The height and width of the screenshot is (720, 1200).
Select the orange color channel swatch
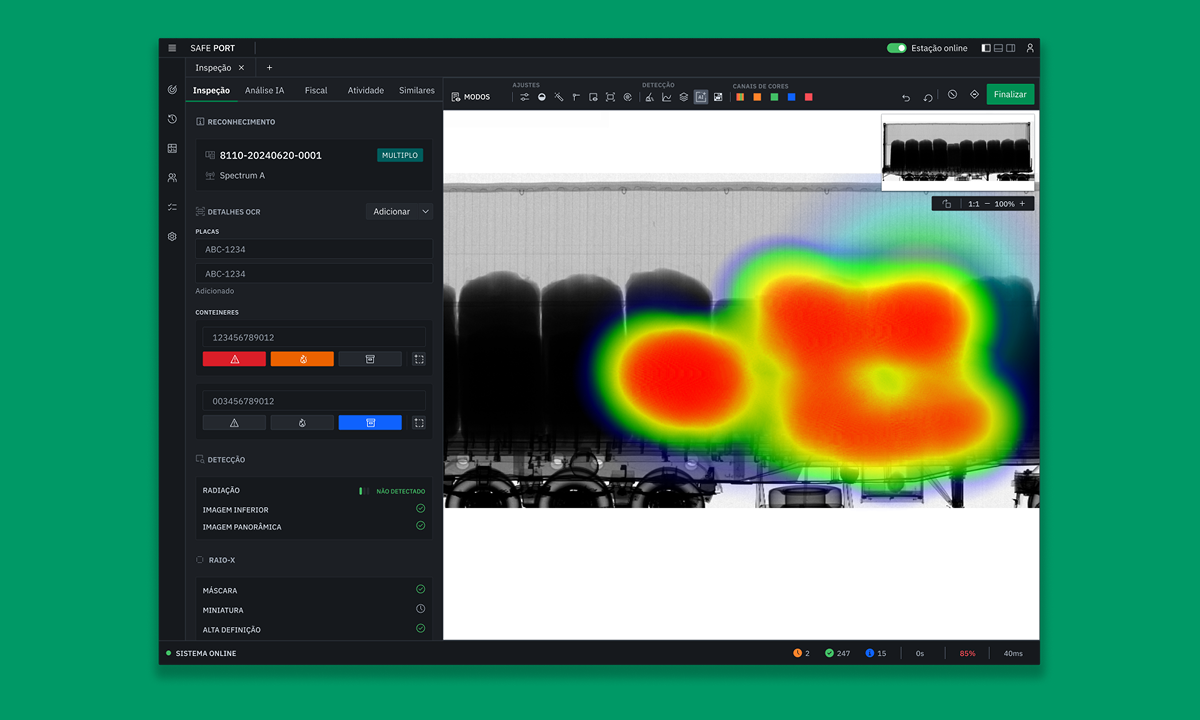pyautogui.click(x=757, y=97)
